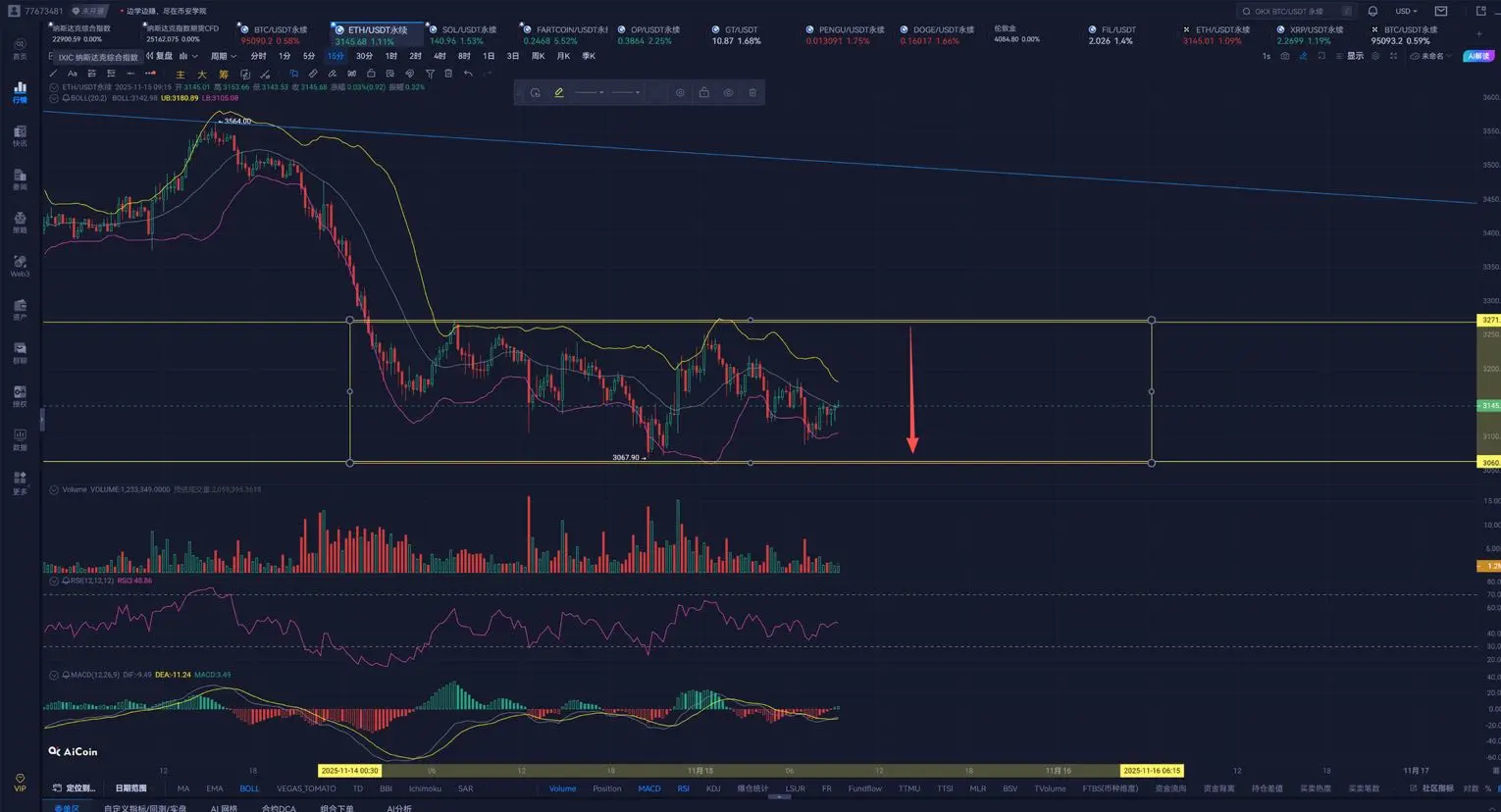
Task: Open the 未命名 layout dropdown
Action: click(x=1430, y=56)
